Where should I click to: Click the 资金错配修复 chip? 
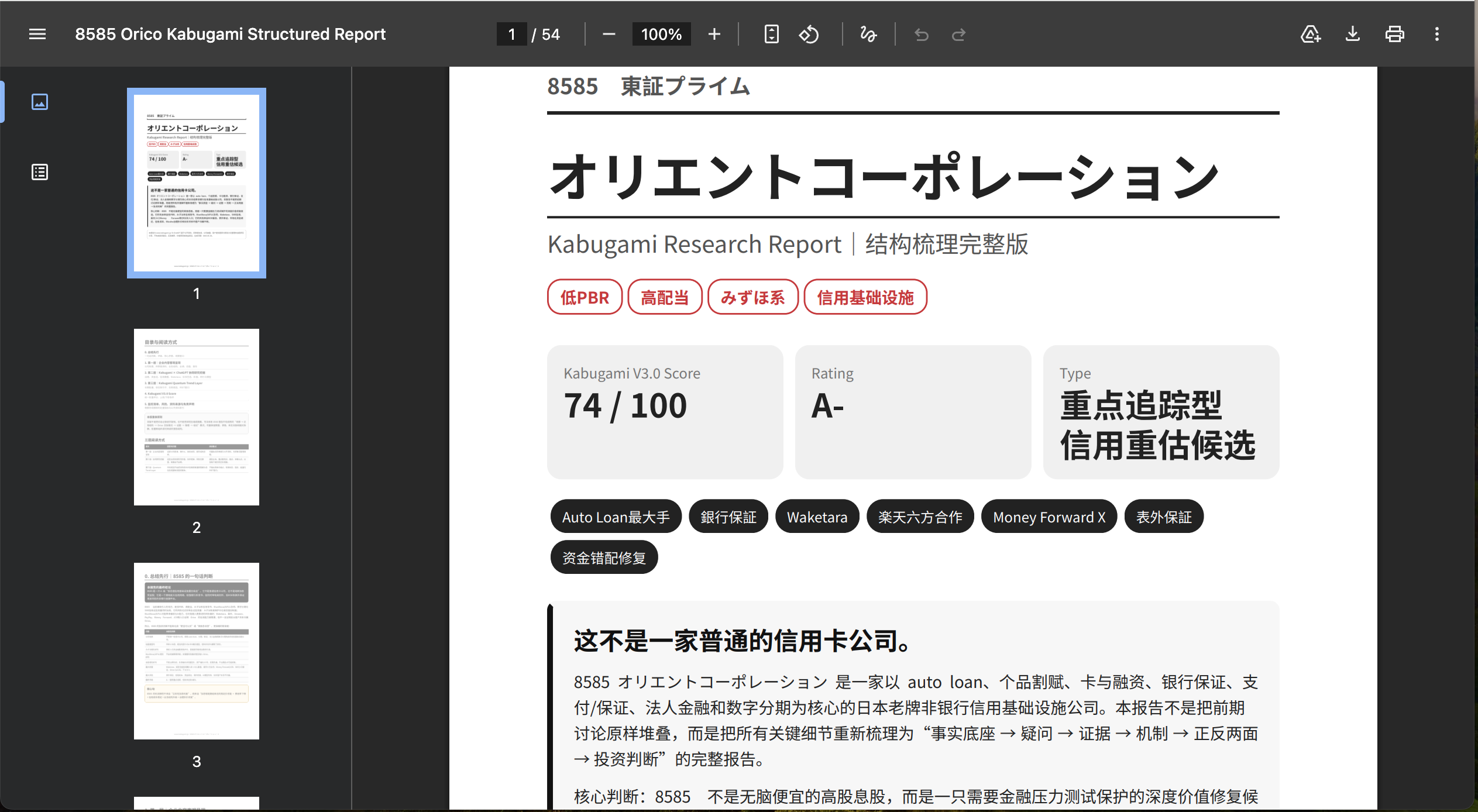click(604, 558)
